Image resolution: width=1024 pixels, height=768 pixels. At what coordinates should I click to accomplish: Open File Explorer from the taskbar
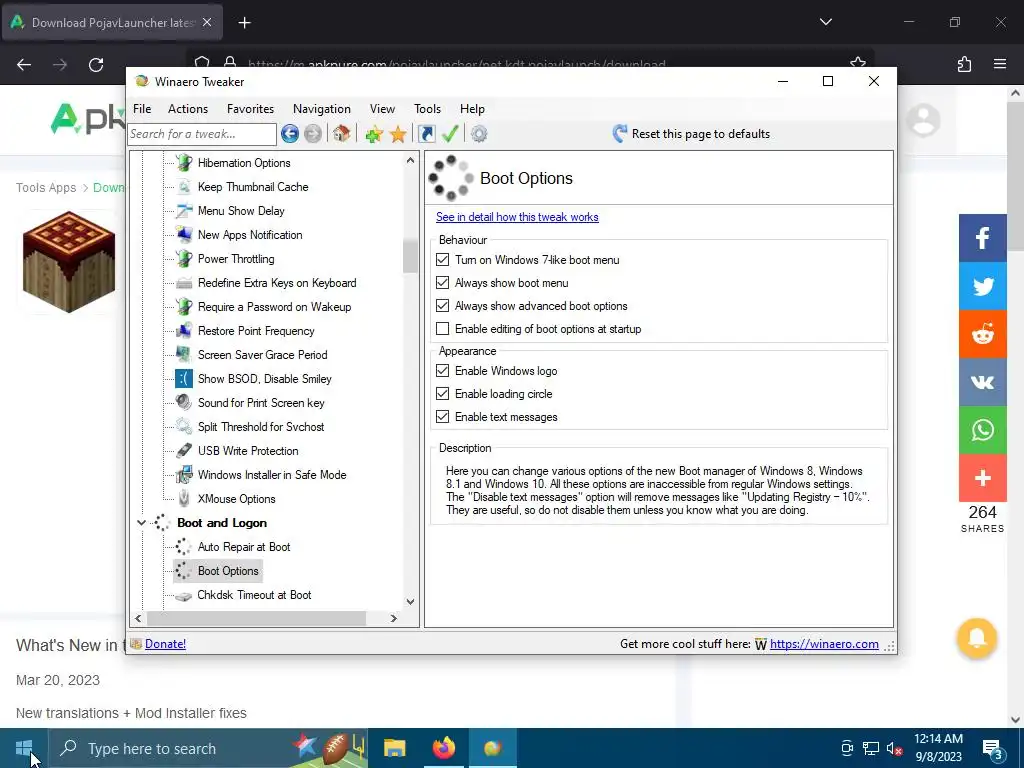(x=394, y=748)
